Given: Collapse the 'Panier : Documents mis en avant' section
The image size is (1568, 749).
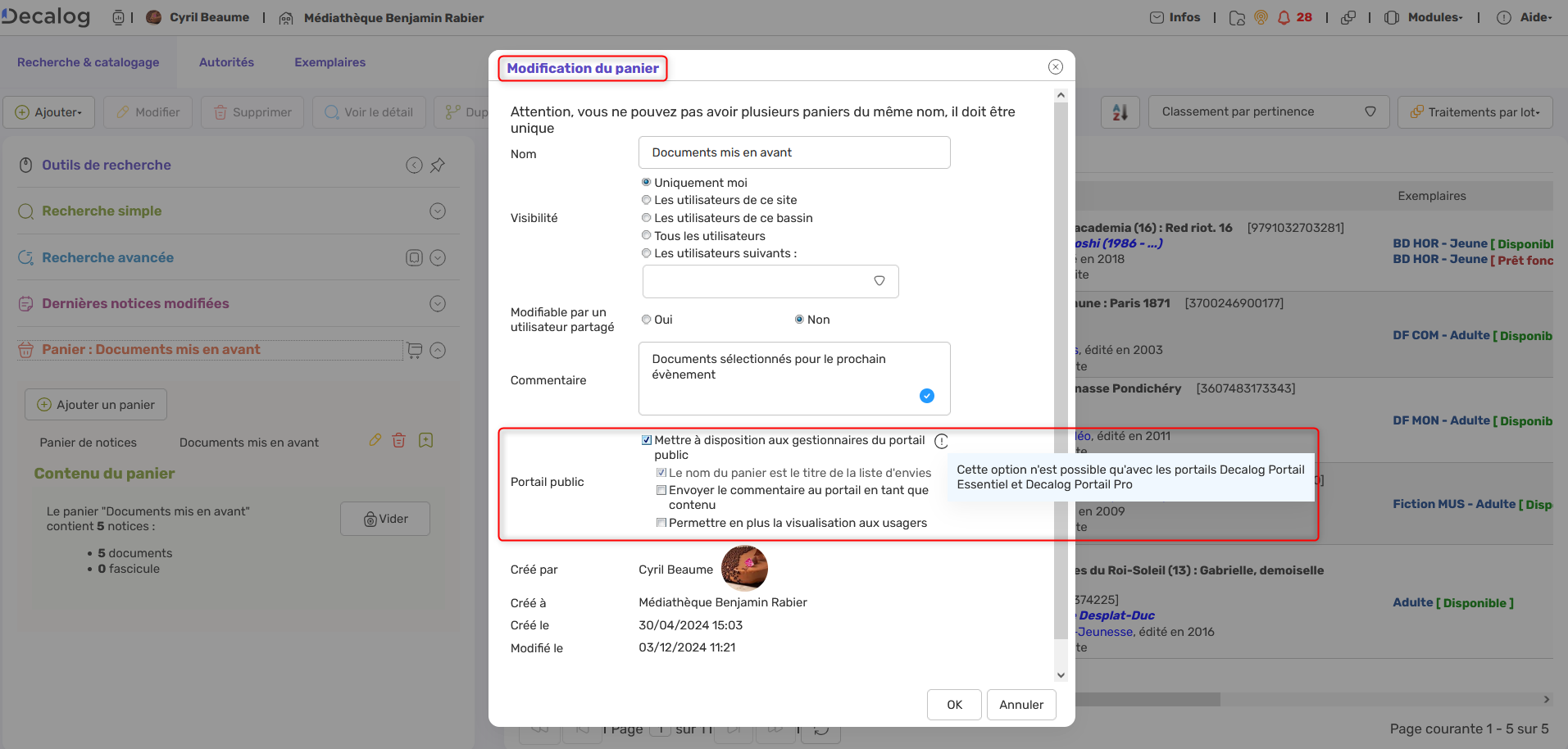Looking at the screenshot, I should [x=439, y=350].
